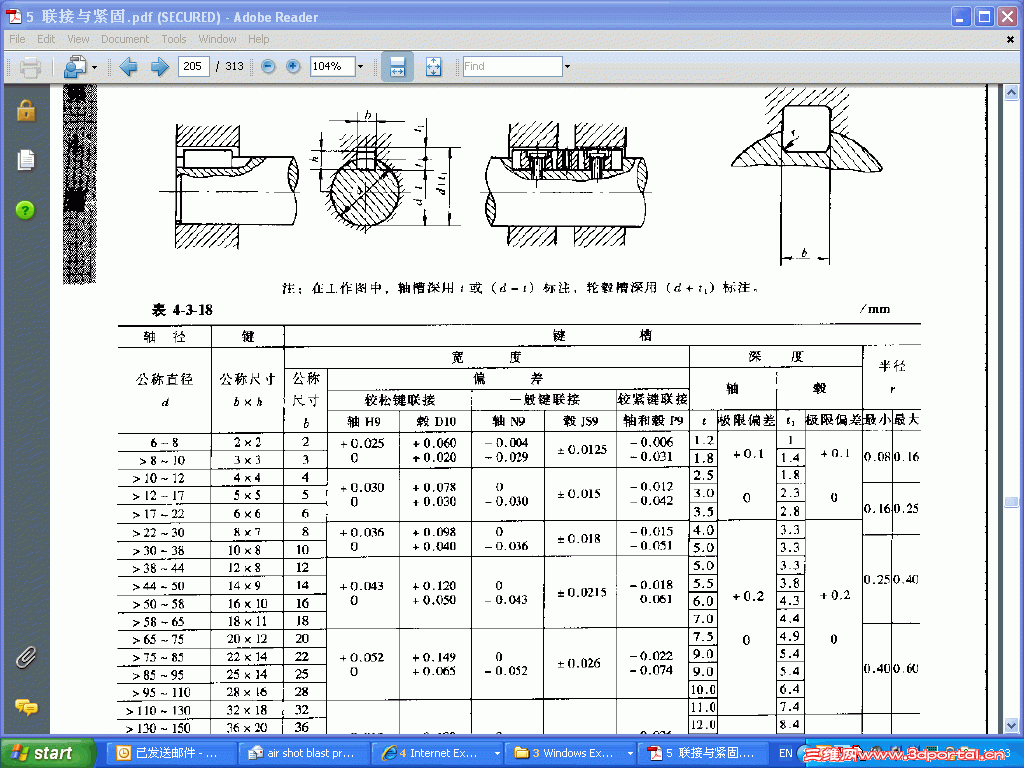Click the cell > 110 ~ 130 diameter
This screenshot has width=1024, height=768.
pyautogui.click(x=159, y=711)
